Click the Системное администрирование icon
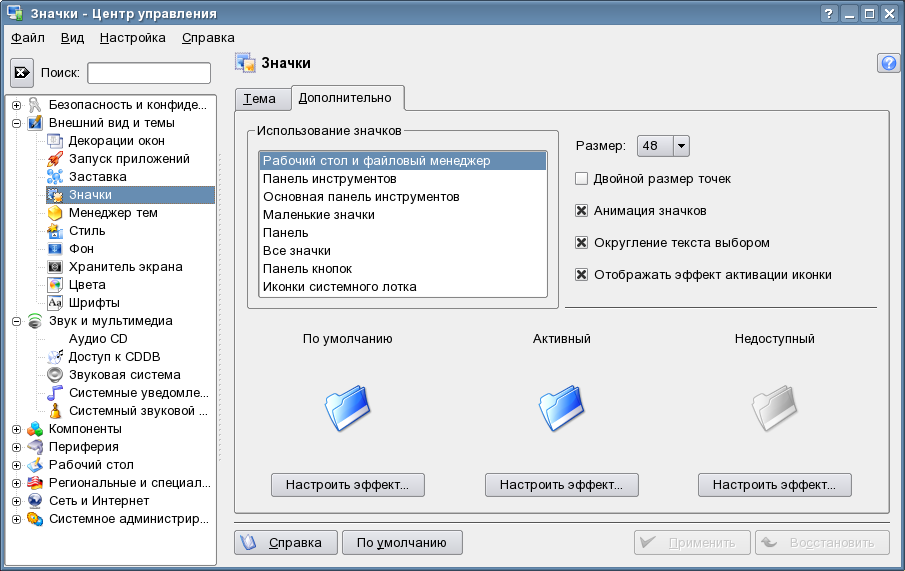This screenshot has height=571, width=905. pyautogui.click(x=35, y=519)
